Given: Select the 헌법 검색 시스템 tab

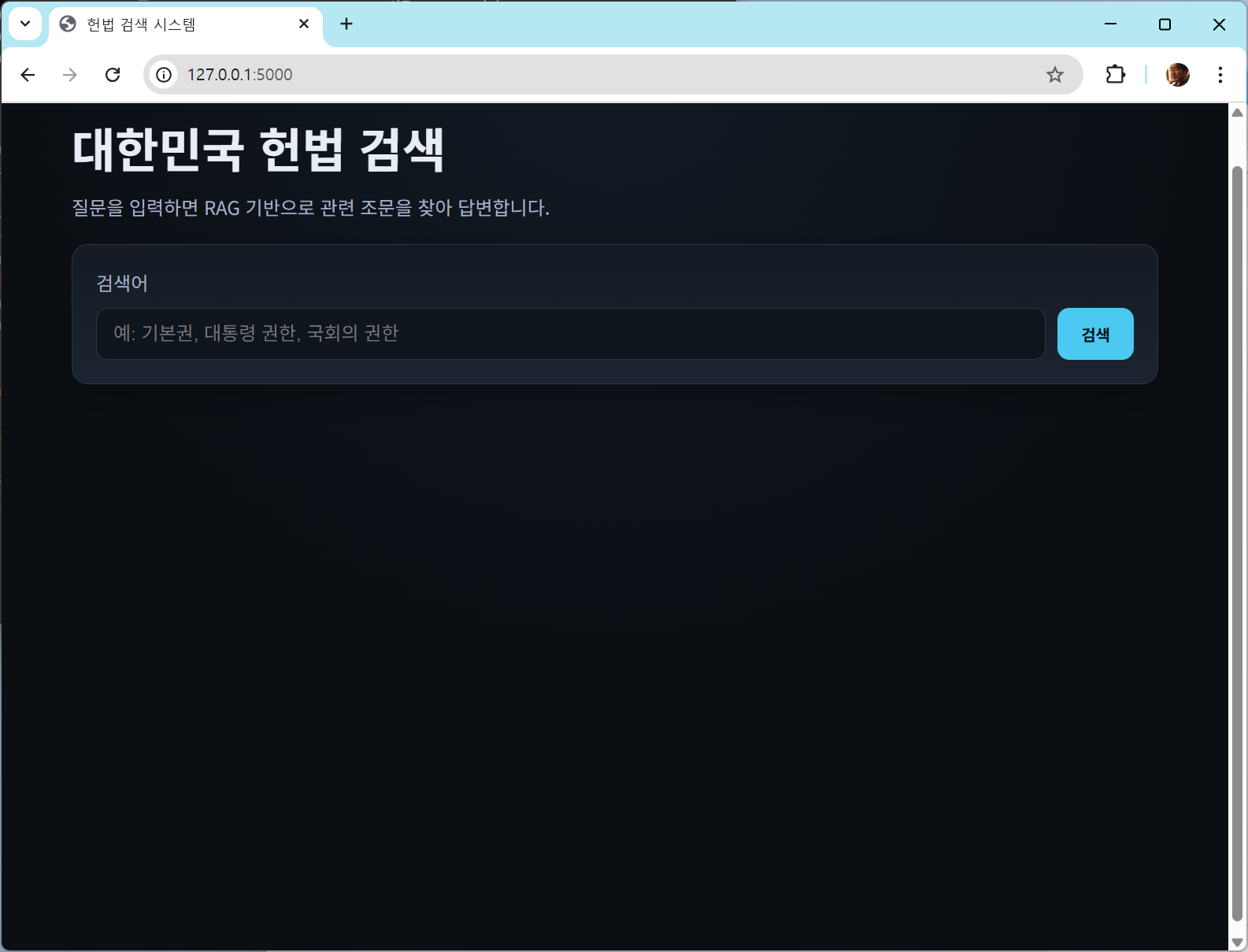Looking at the screenshot, I should pyautogui.click(x=186, y=24).
